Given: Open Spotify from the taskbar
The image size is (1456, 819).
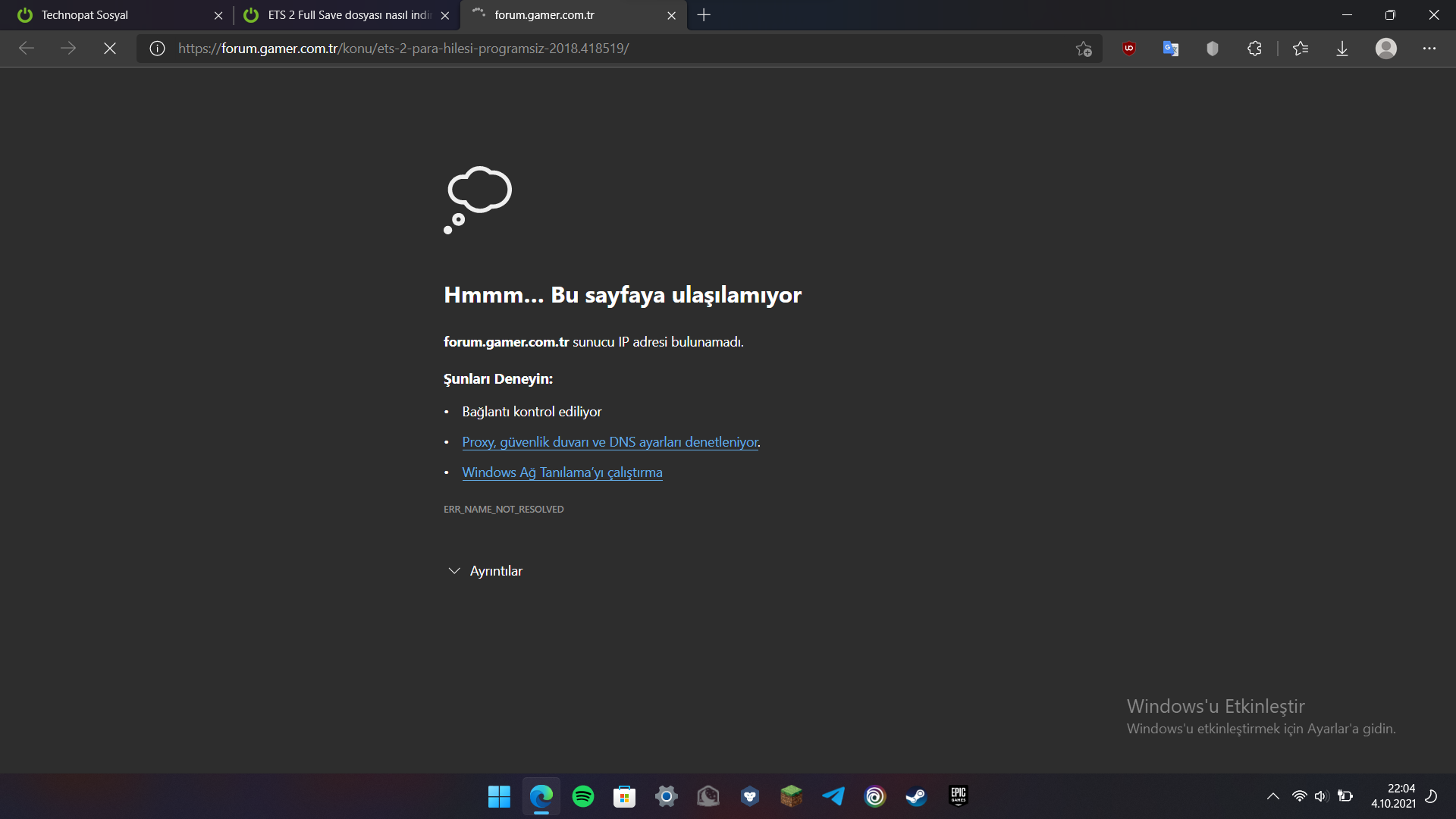Looking at the screenshot, I should tap(583, 796).
